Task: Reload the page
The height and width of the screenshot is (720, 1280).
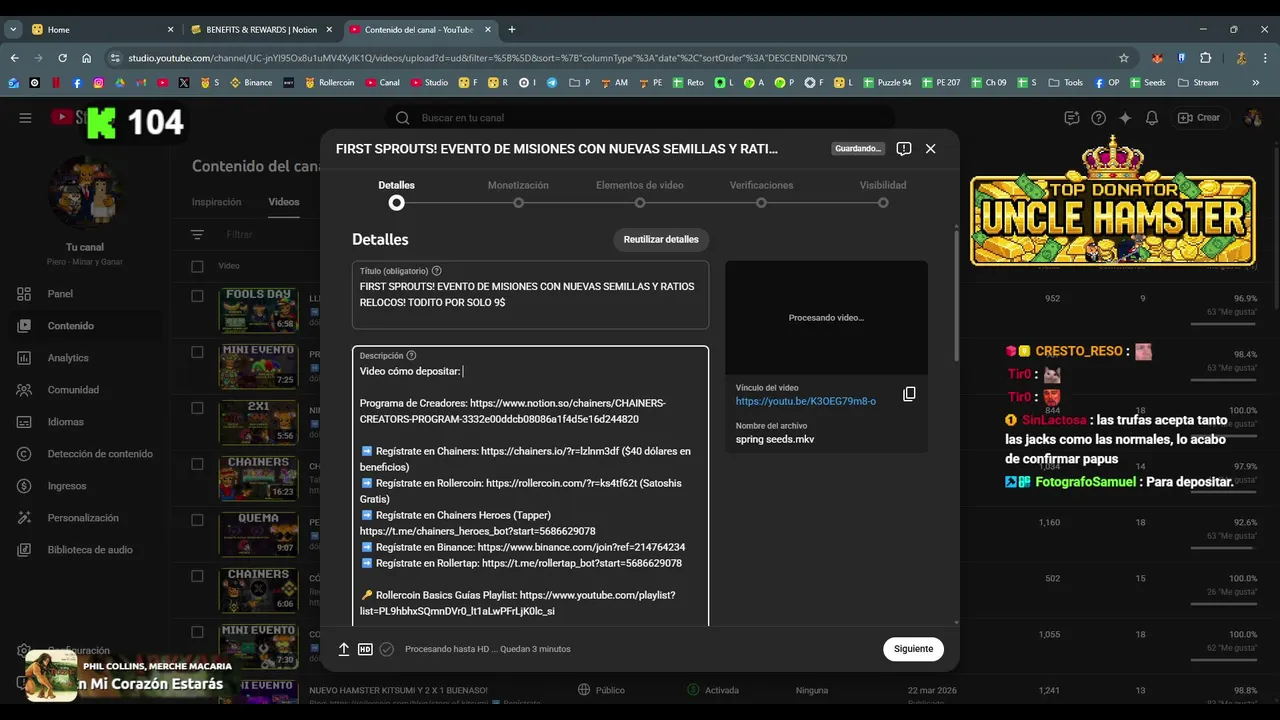Action: pos(62,58)
